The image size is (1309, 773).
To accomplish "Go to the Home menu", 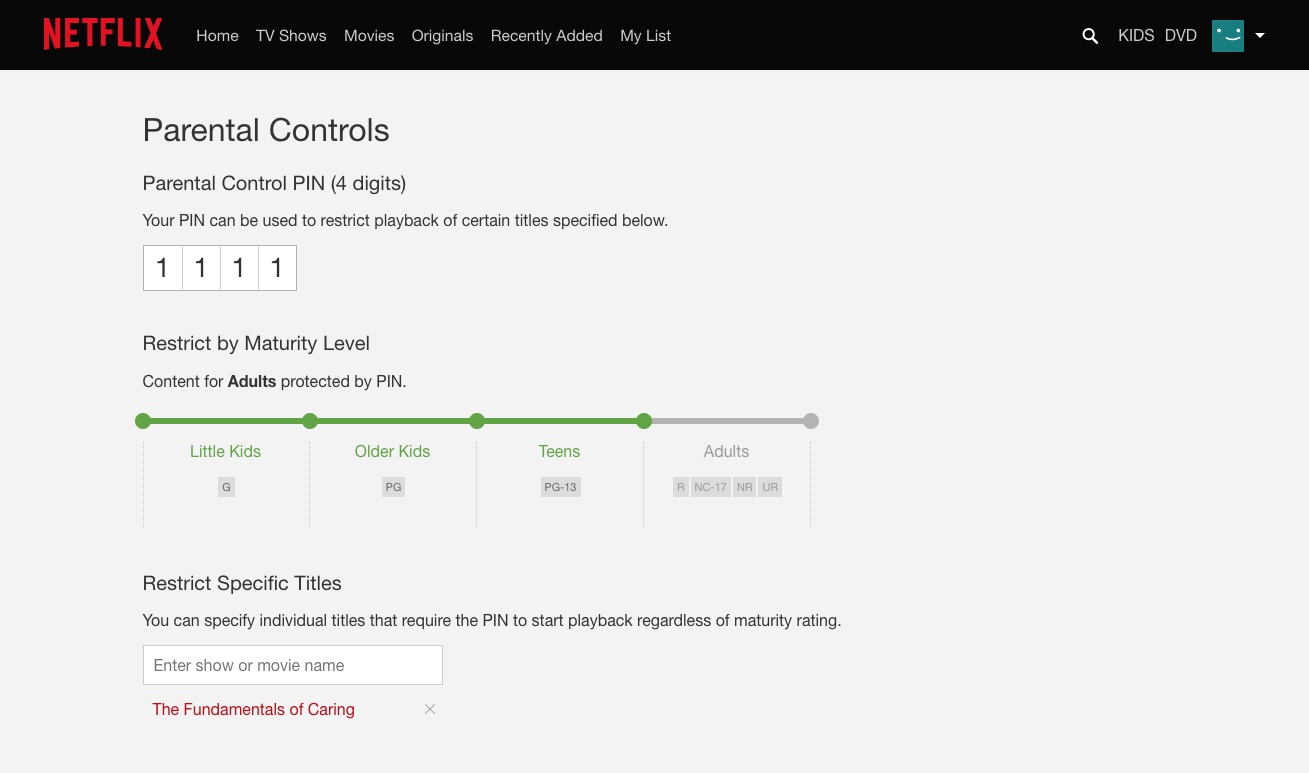I will pyautogui.click(x=217, y=36).
